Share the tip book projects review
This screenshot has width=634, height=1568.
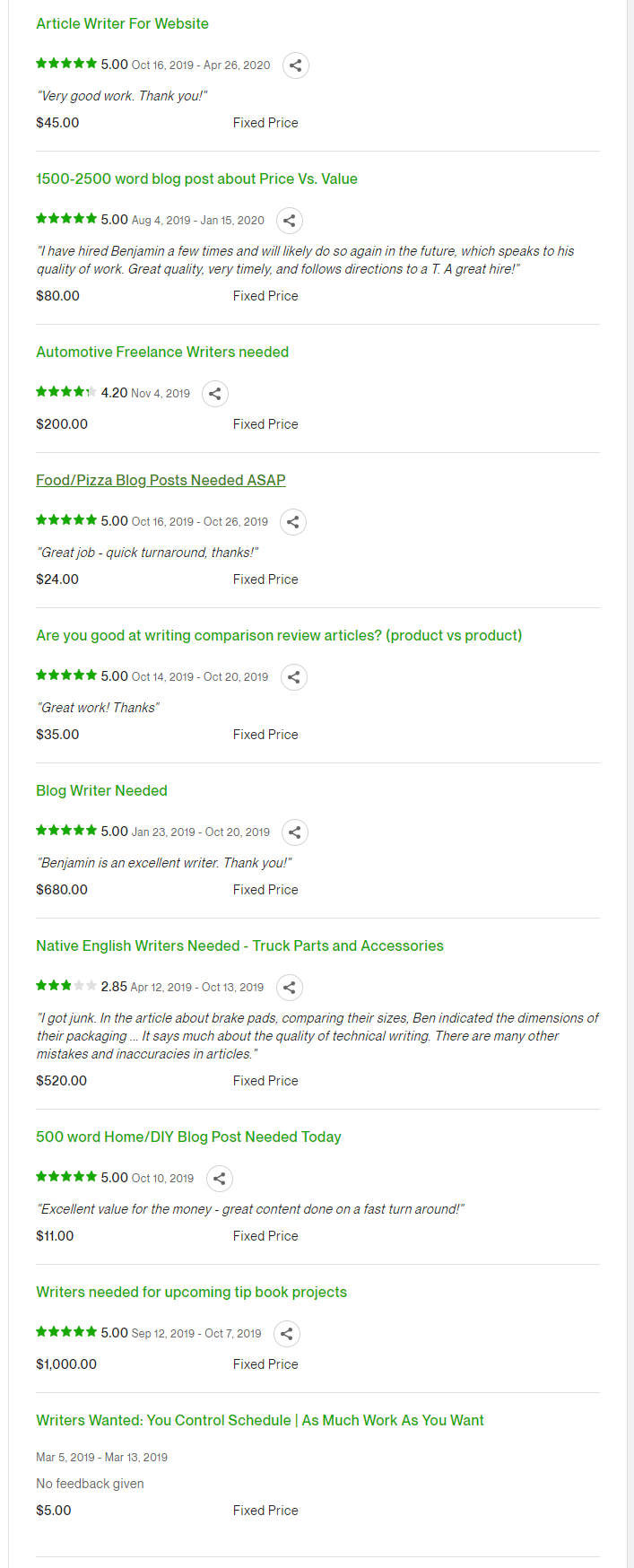coord(286,1334)
